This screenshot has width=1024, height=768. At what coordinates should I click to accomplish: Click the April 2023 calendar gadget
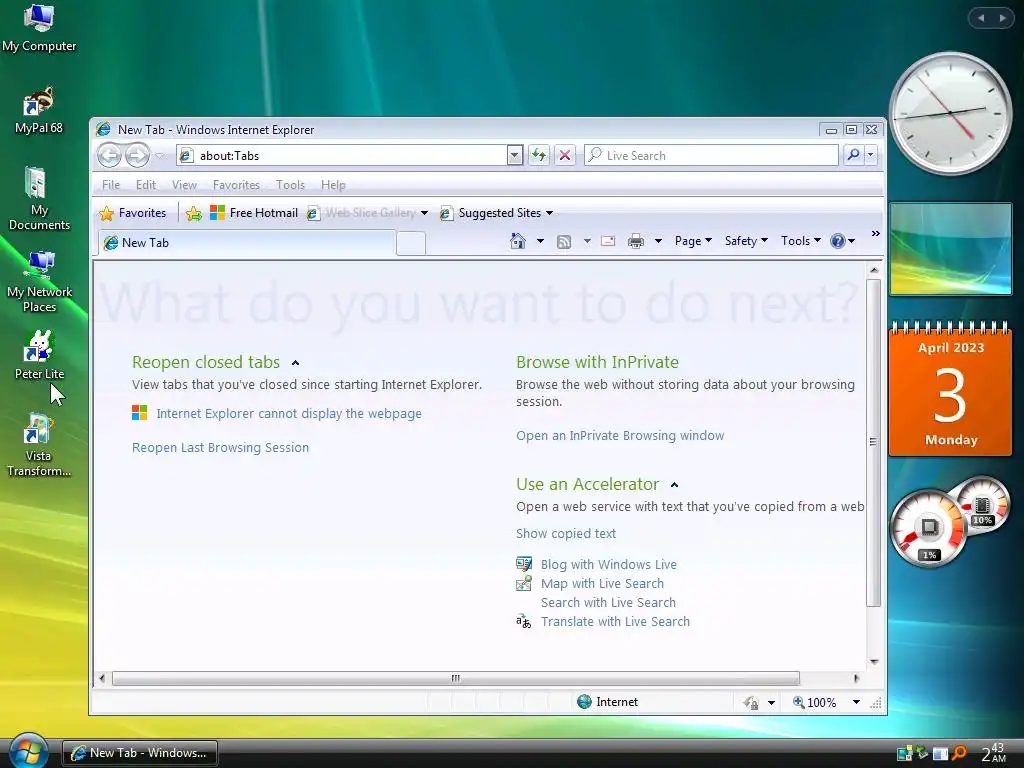(x=950, y=389)
